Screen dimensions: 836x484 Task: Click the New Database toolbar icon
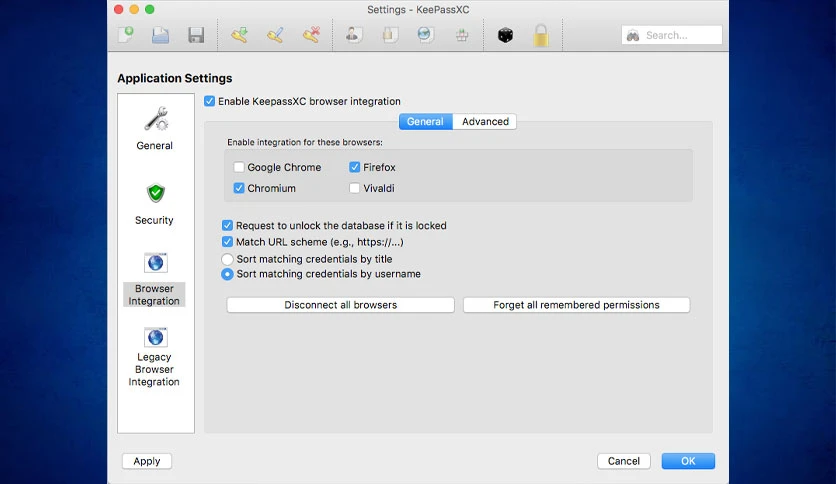[x=126, y=35]
